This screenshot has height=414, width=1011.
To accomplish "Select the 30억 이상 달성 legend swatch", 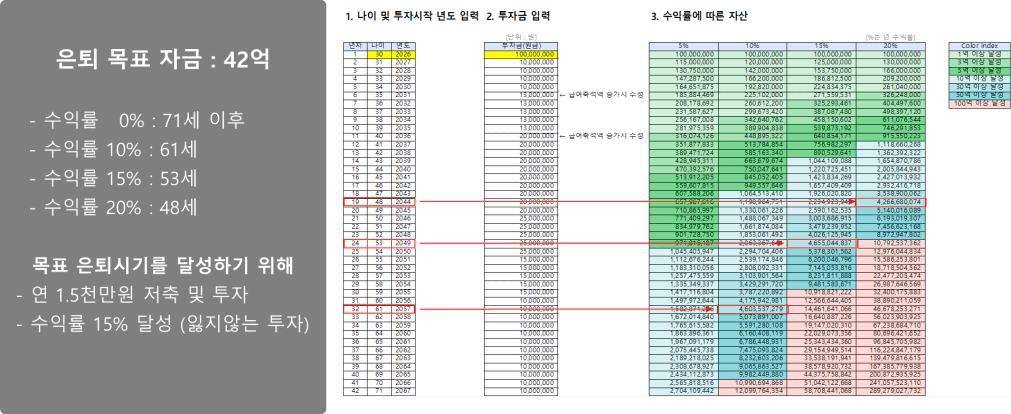I will (x=976, y=85).
